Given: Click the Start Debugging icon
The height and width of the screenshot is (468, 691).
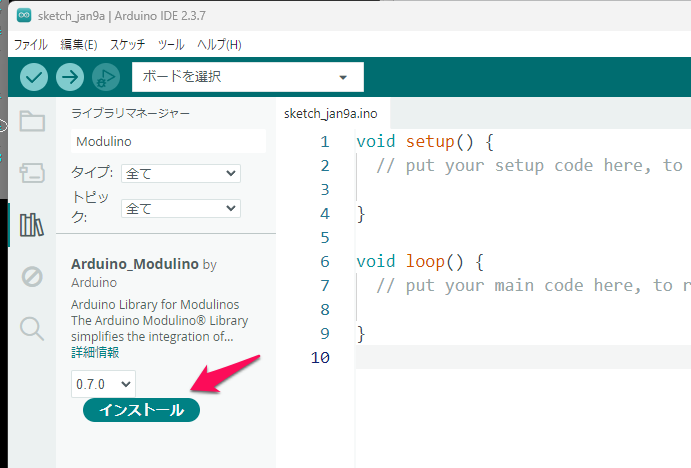Looking at the screenshot, I should tap(104, 77).
